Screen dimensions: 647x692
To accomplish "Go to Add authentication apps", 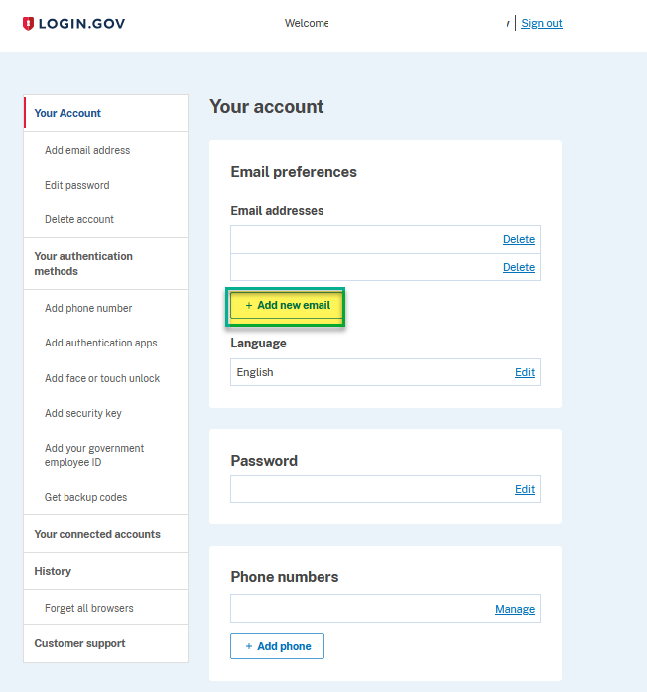I will coord(101,343).
